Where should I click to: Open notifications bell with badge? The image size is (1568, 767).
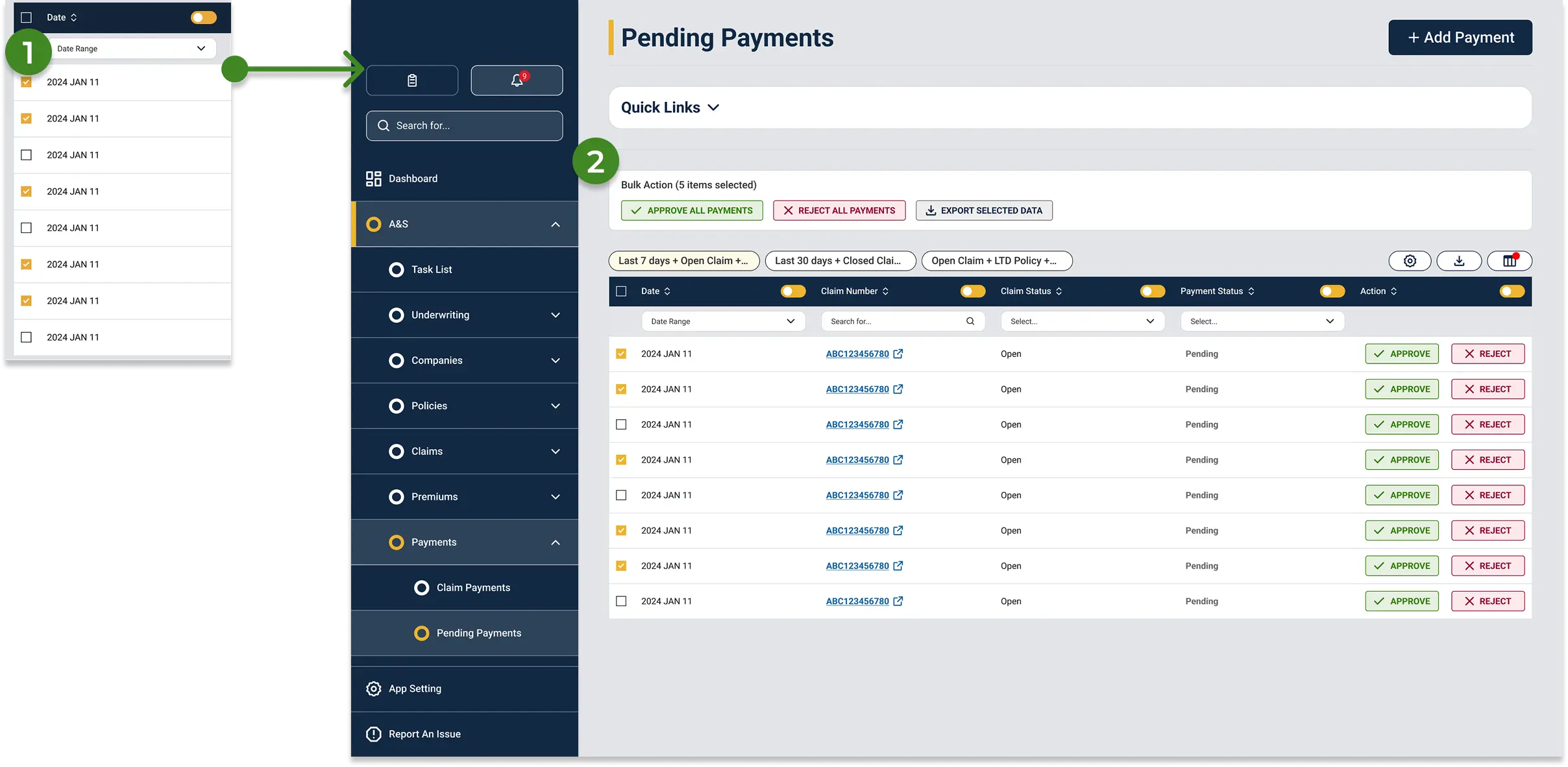[517, 80]
